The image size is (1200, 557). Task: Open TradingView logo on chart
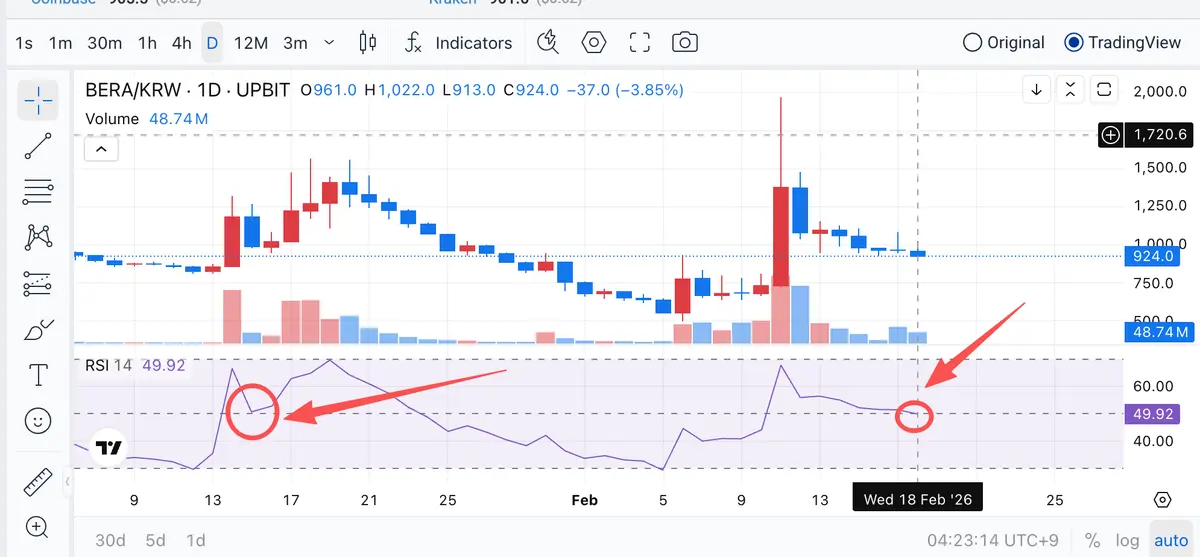pyautogui.click(x=108, y=448)
